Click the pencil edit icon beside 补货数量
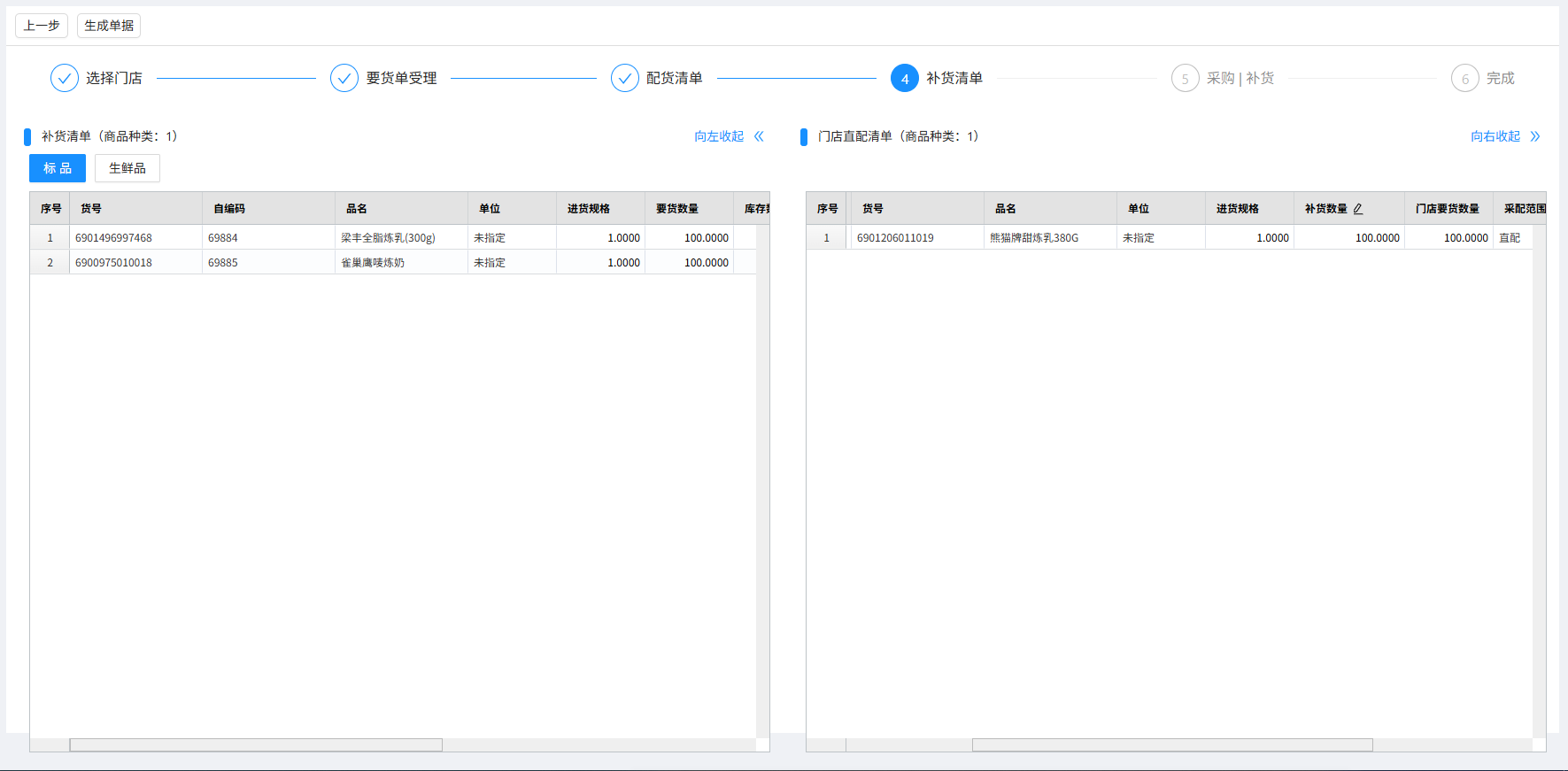 click(x=1358, y=209)
